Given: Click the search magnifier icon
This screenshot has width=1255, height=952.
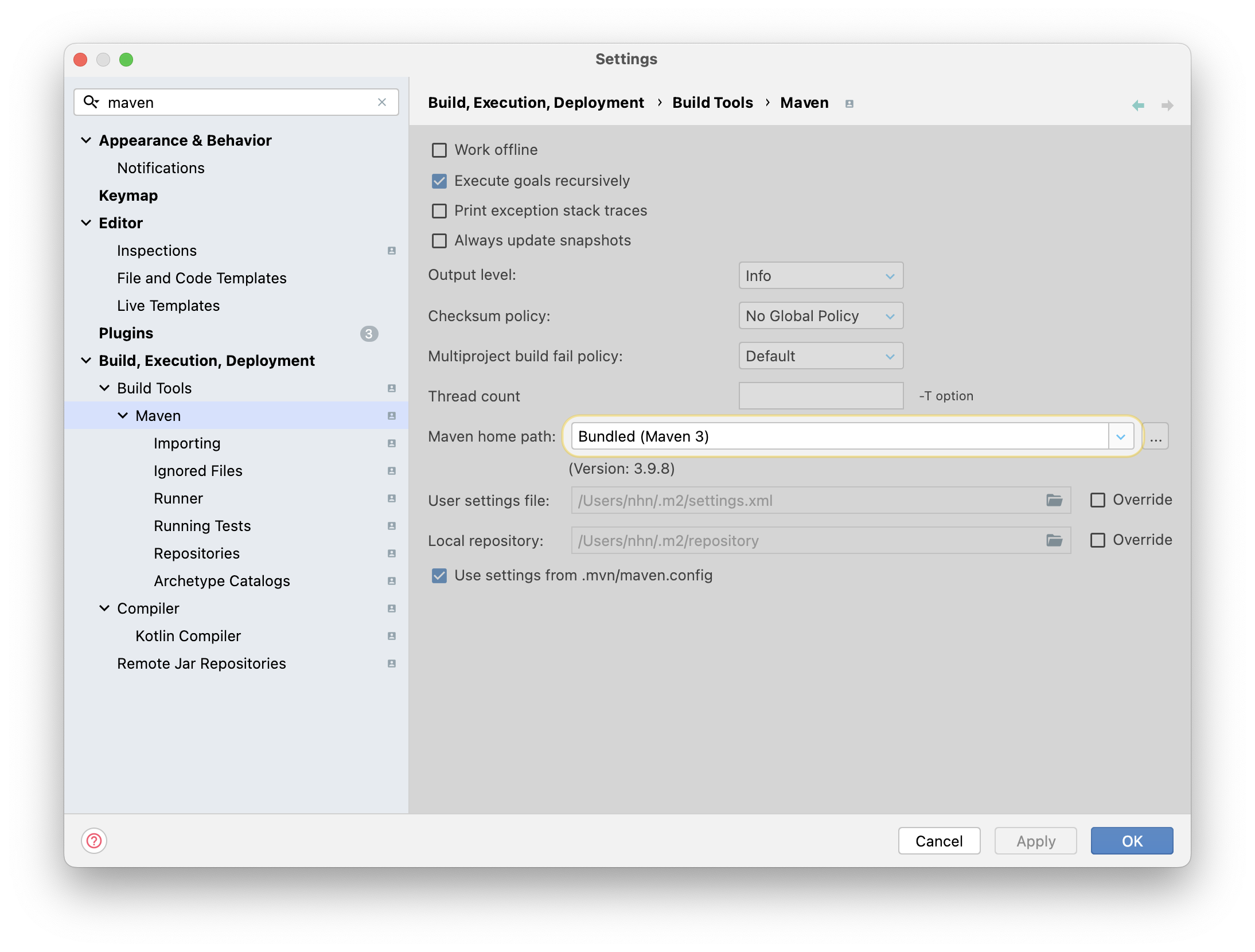Looking at the screenshot, I should click(x=91, y=102).
